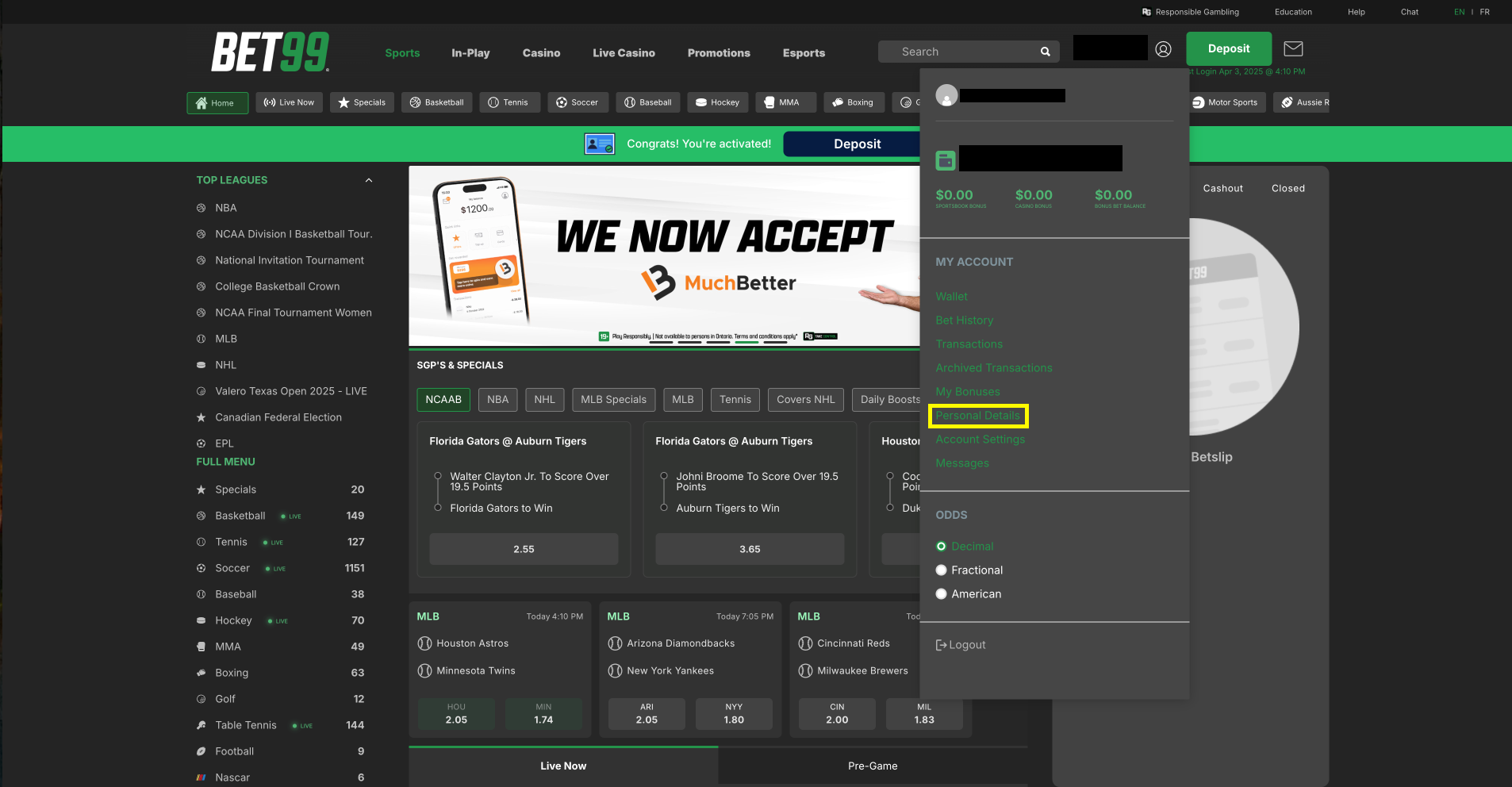Click the wallet icon in account panel
Viewport: 1512px width, 787px height.
(945, 160)
